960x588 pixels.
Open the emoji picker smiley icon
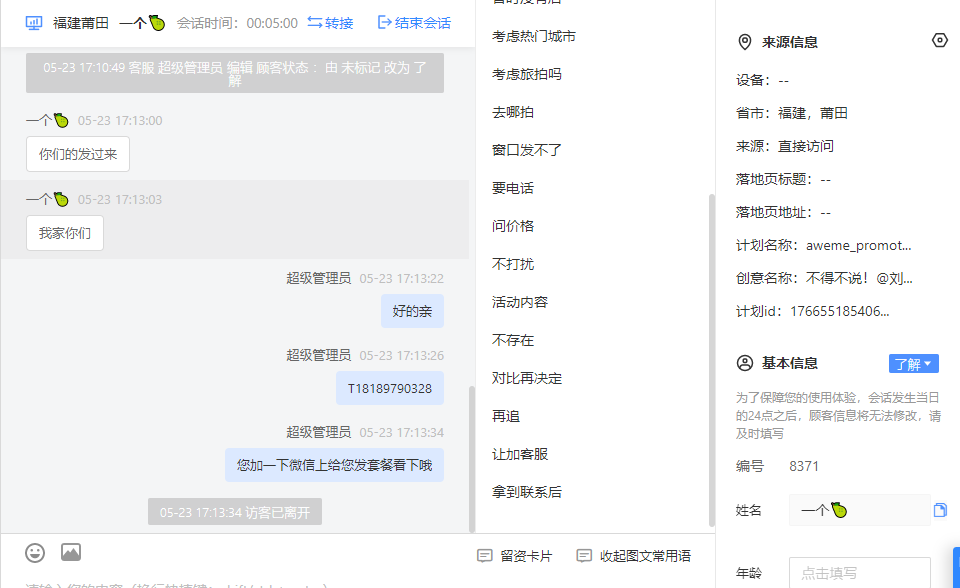[x=35, y=553]
